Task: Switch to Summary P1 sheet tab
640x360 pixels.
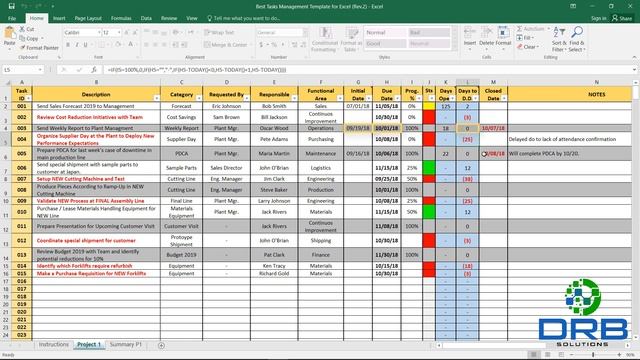Action: pos(126,344)
